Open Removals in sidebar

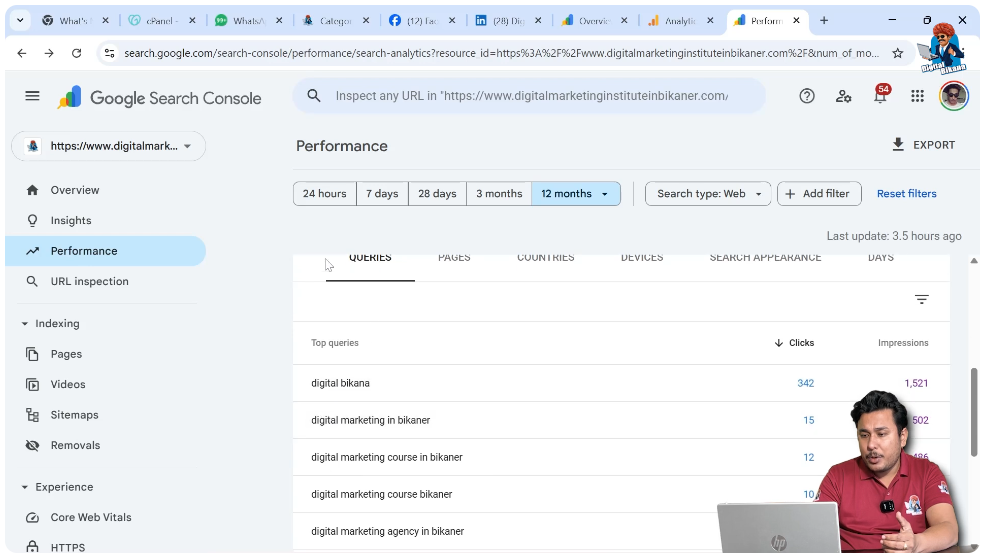(x=105, y=445)
